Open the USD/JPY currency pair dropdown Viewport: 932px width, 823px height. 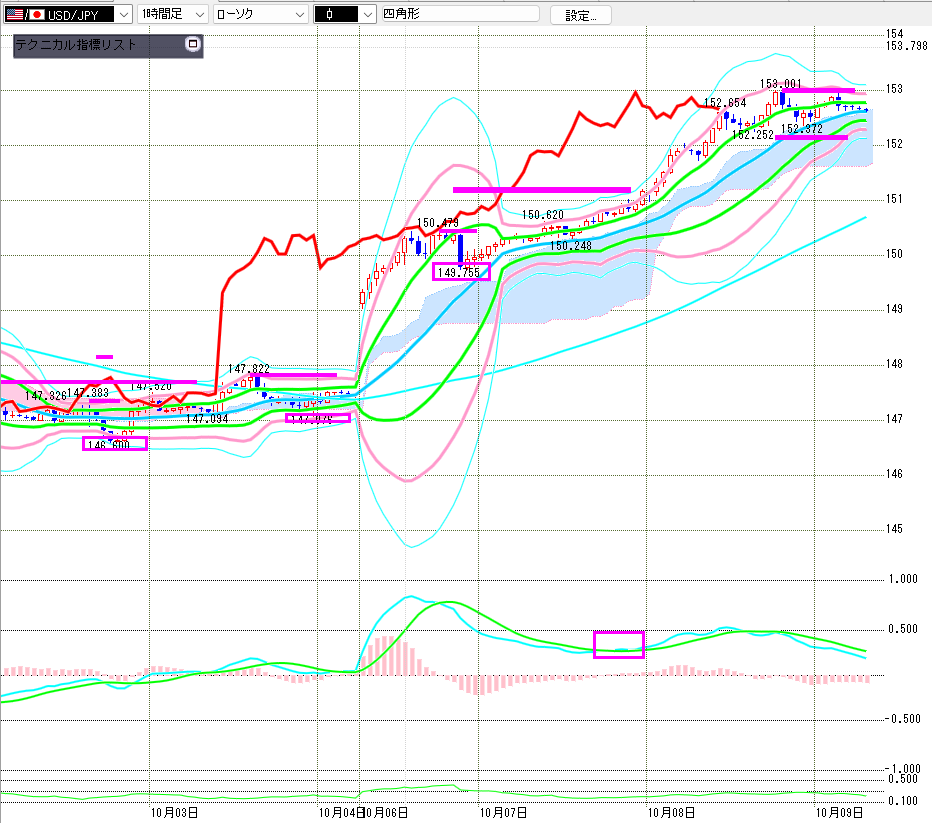pyautogui.click(x=122, y=15)
